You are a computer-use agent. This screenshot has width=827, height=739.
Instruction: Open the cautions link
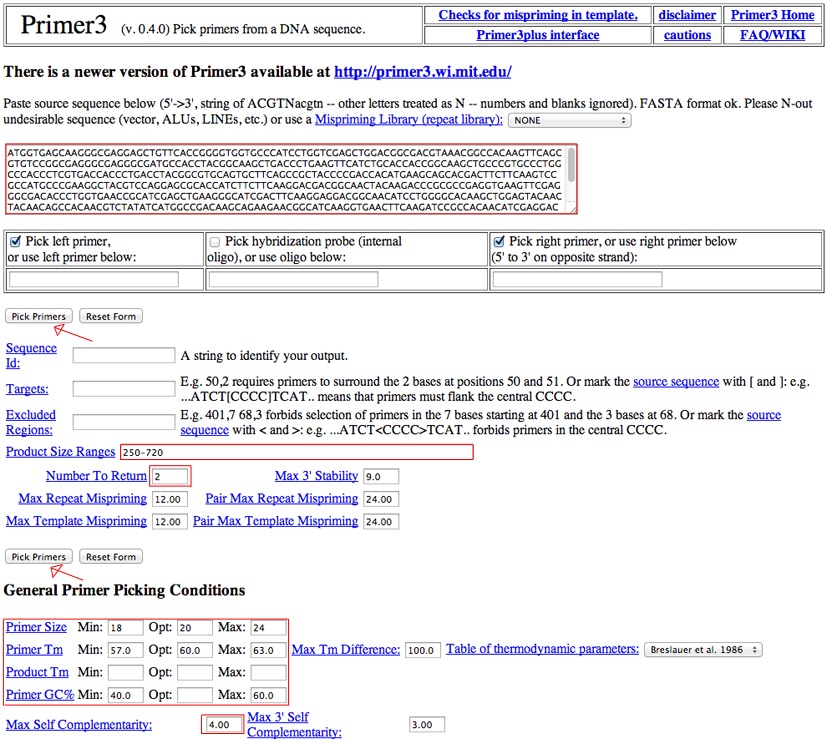coord(687,35)
